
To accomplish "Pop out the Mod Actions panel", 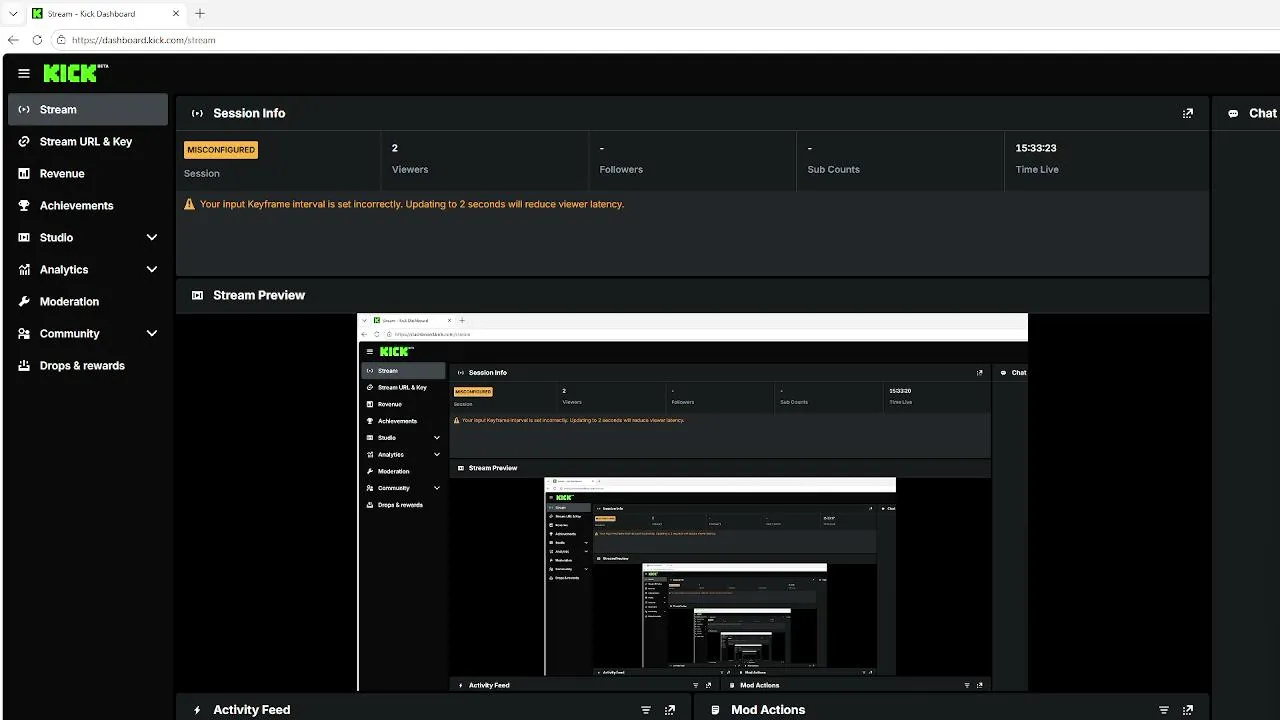I will 1188,710.
